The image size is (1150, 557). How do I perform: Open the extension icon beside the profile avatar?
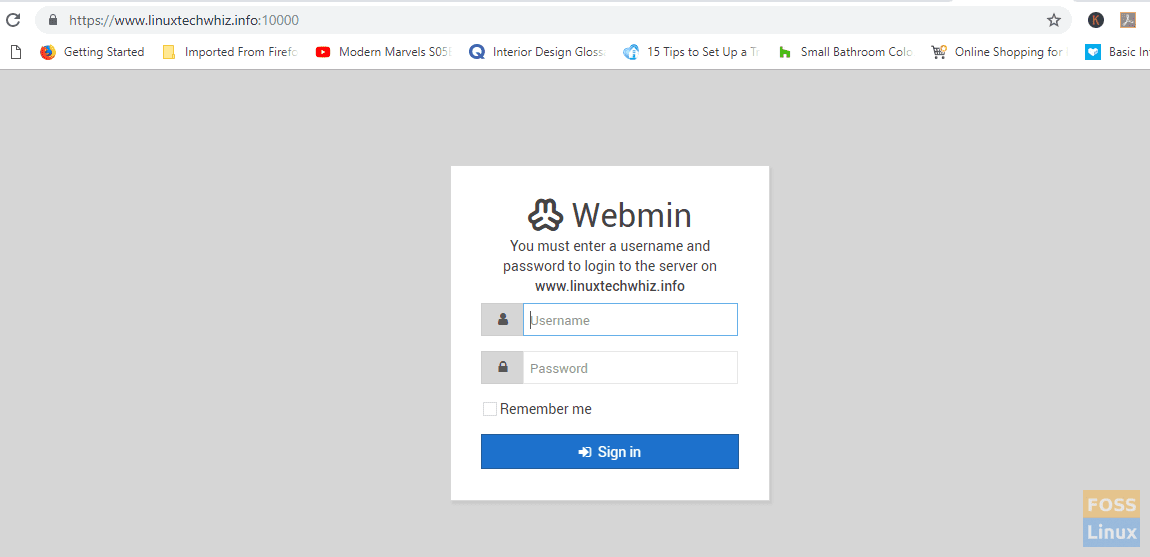1128,21
